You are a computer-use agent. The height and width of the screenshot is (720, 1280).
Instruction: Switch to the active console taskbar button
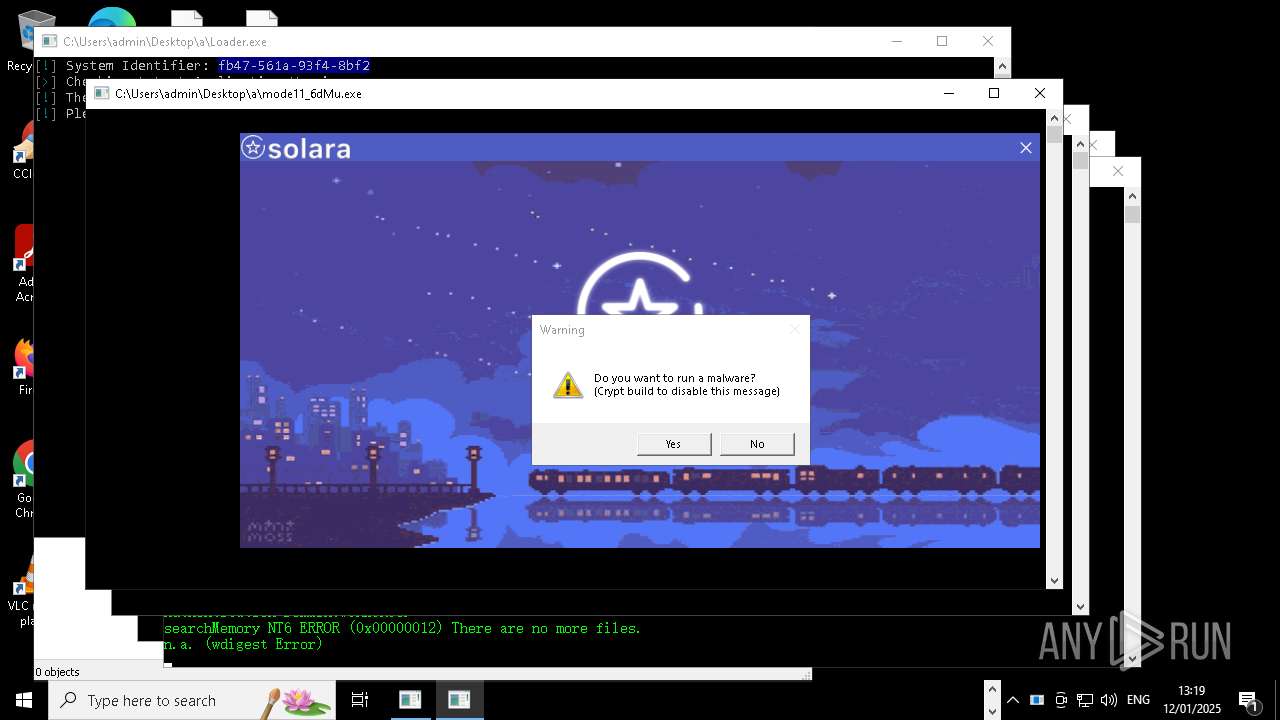tap(459, 700)
